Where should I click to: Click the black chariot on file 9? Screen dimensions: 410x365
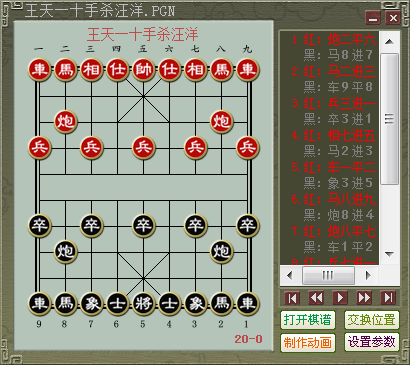coord(39,304)
